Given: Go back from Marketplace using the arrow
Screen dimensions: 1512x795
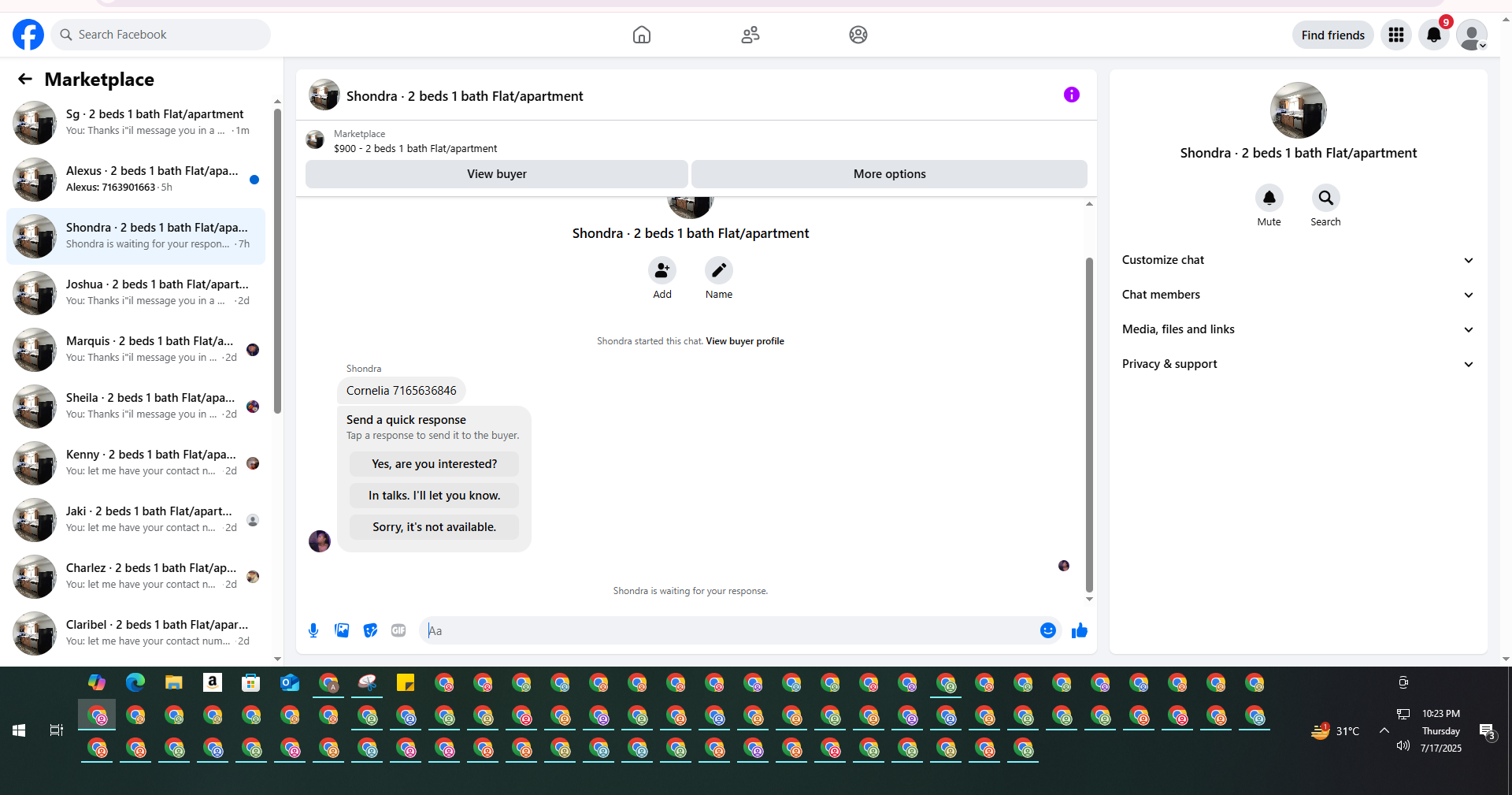Looking at the screenshot, I should click(x=25, y=79).
